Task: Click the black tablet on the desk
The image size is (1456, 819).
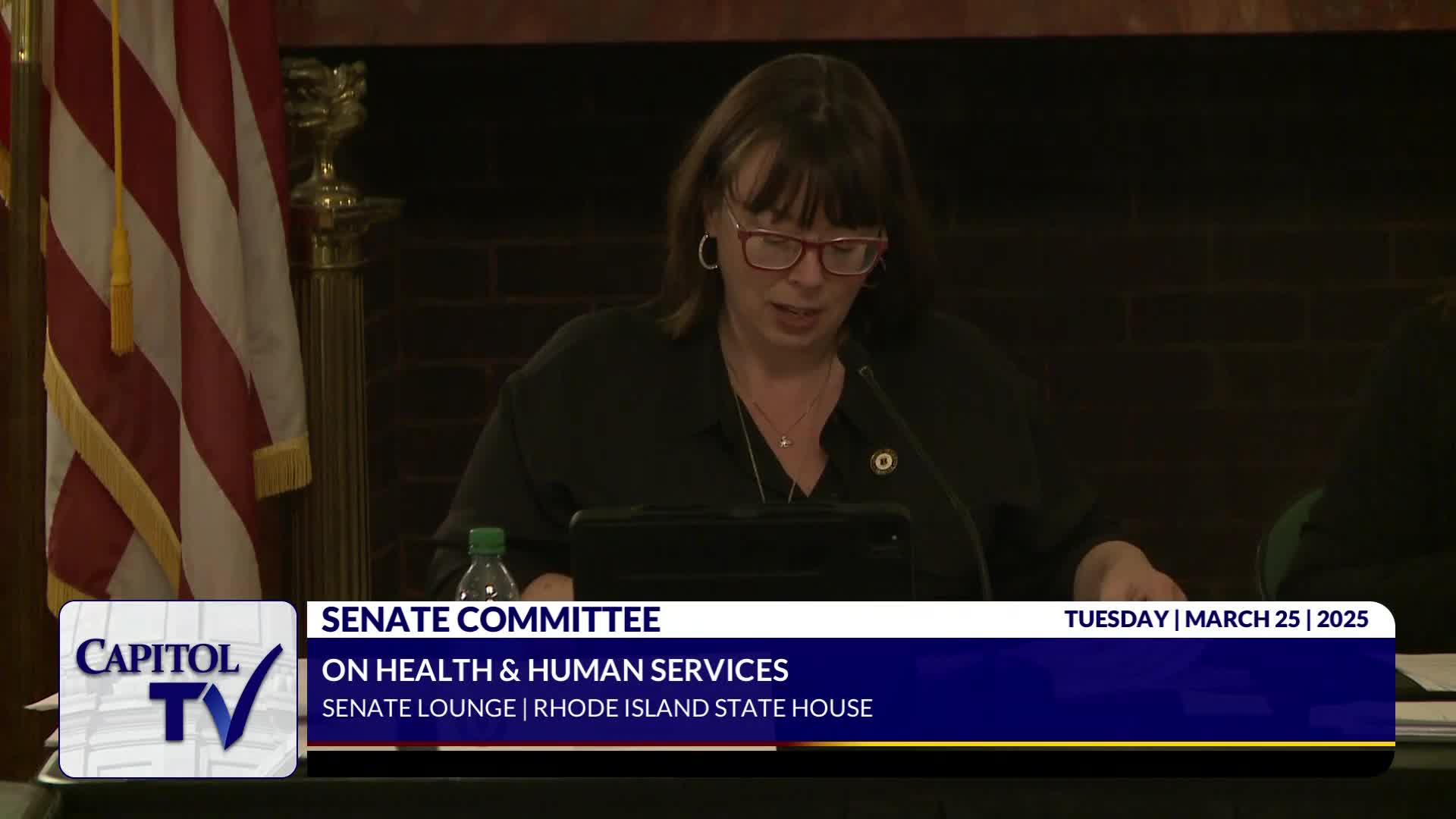Action: click(740, 554)
